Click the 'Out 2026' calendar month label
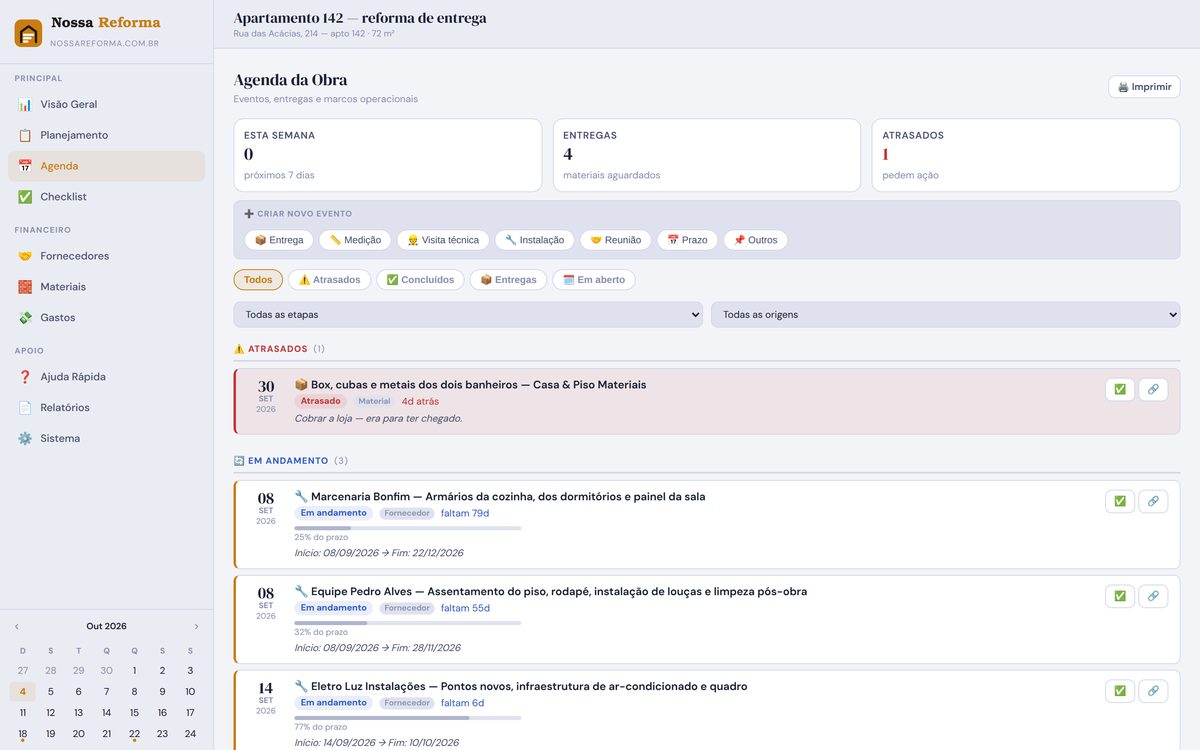The height and width of the screenshot is (750, 1200). click(x=106, y=626)
